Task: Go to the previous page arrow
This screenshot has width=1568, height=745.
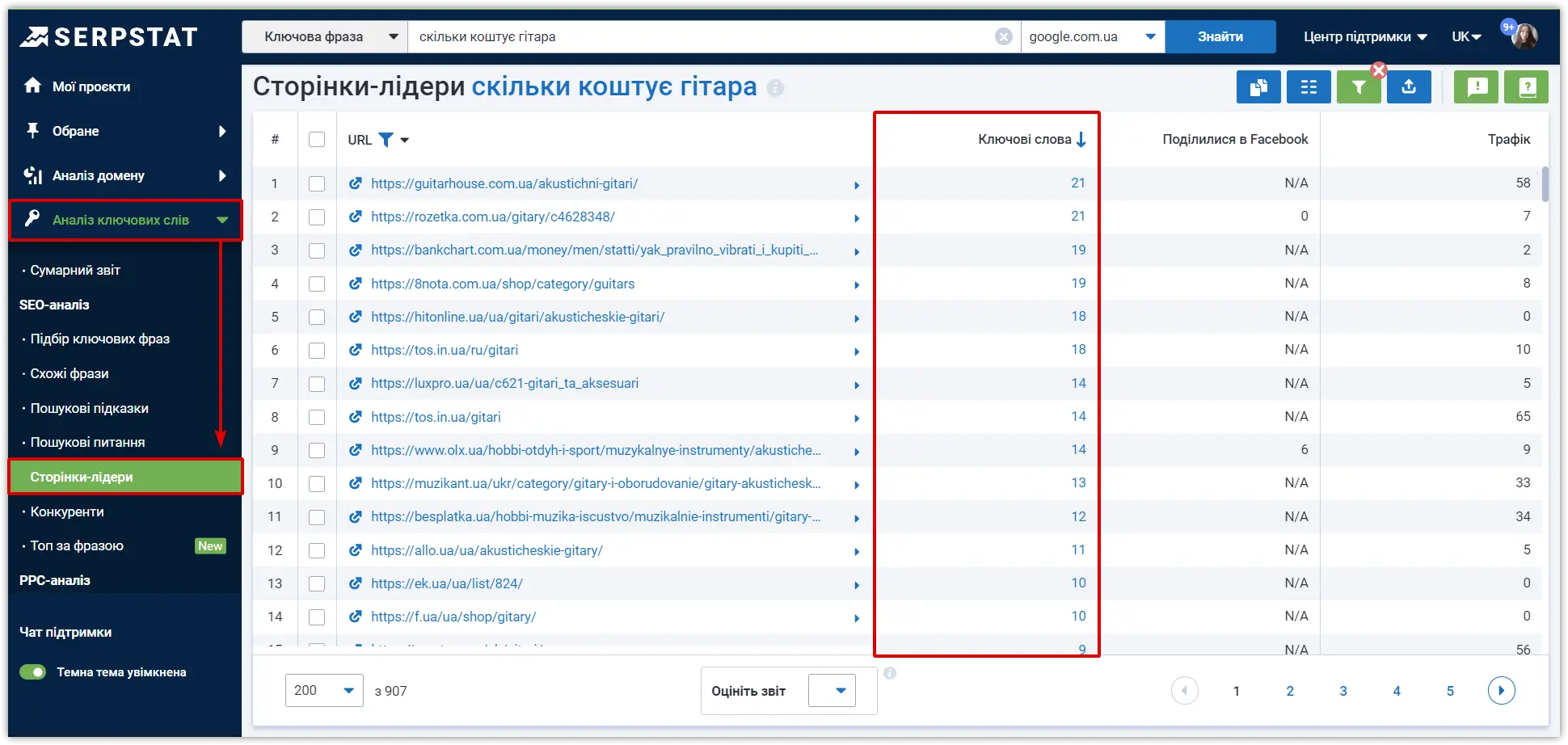Action: (1185, 691)
